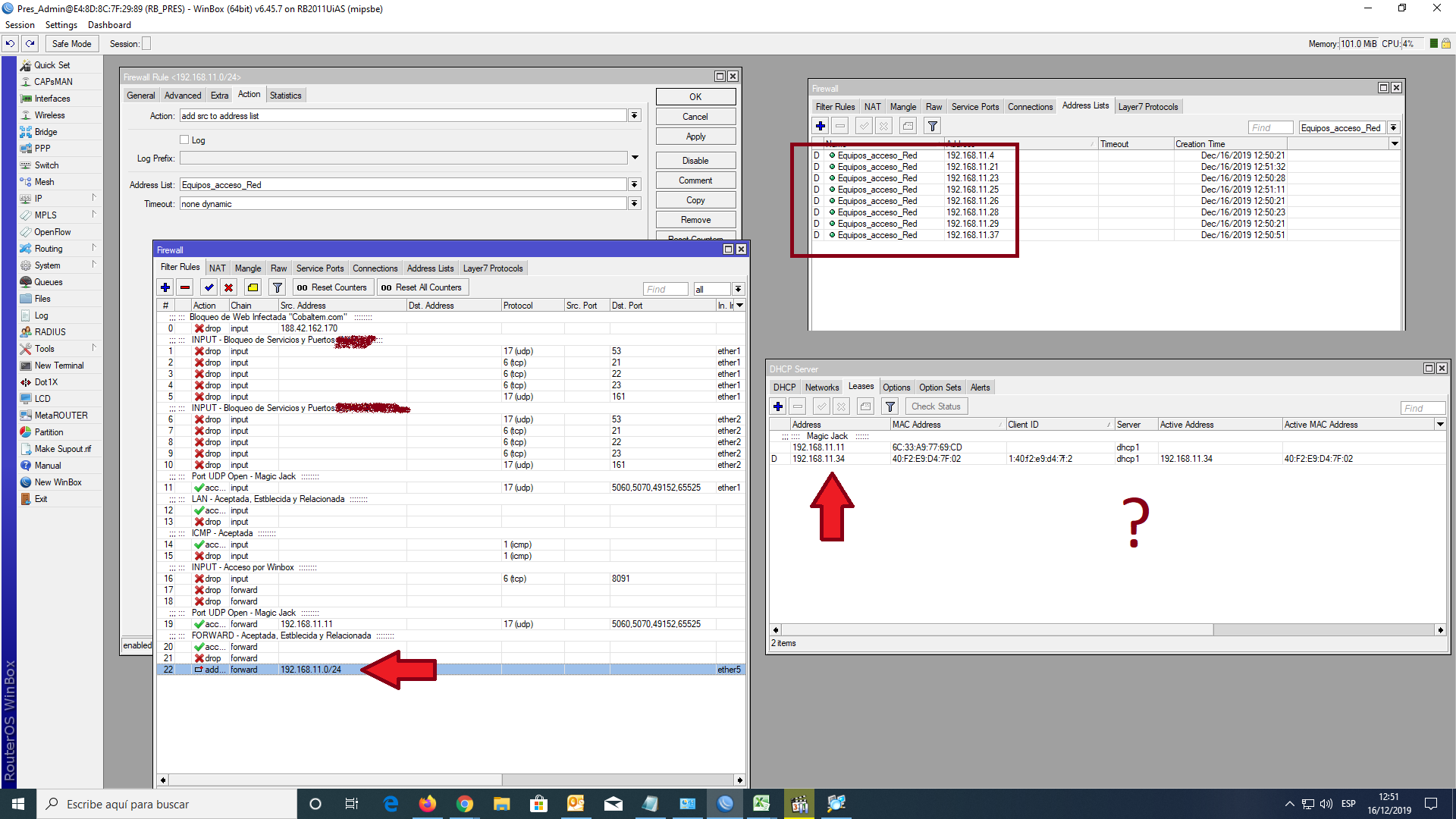Open the Filter Rules column selector dropdown
The height and width of the screenshot is (819, 1456).
click(740, 305)
